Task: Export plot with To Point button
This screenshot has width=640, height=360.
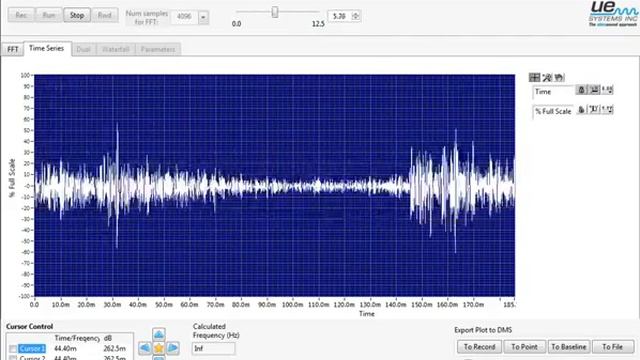Action: tap(524, 347)
